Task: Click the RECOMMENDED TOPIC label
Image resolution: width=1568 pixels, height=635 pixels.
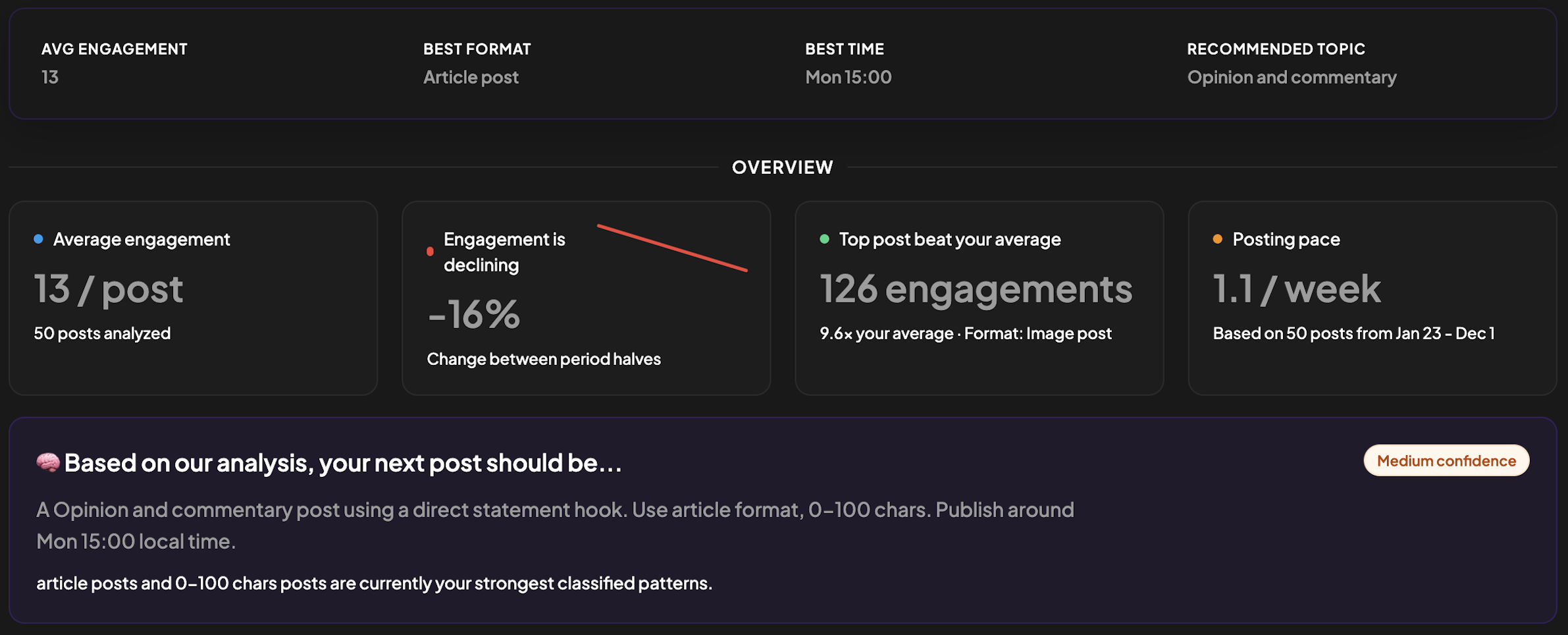Action: 1276,49
